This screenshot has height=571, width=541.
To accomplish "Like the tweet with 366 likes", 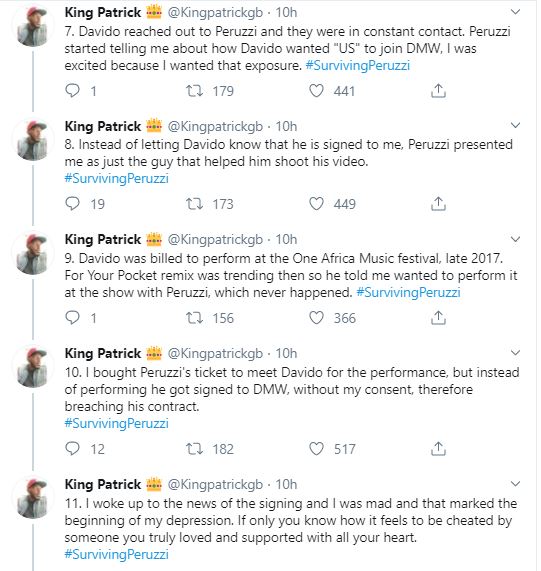I will pyautogui.click(x=316, y=318).
